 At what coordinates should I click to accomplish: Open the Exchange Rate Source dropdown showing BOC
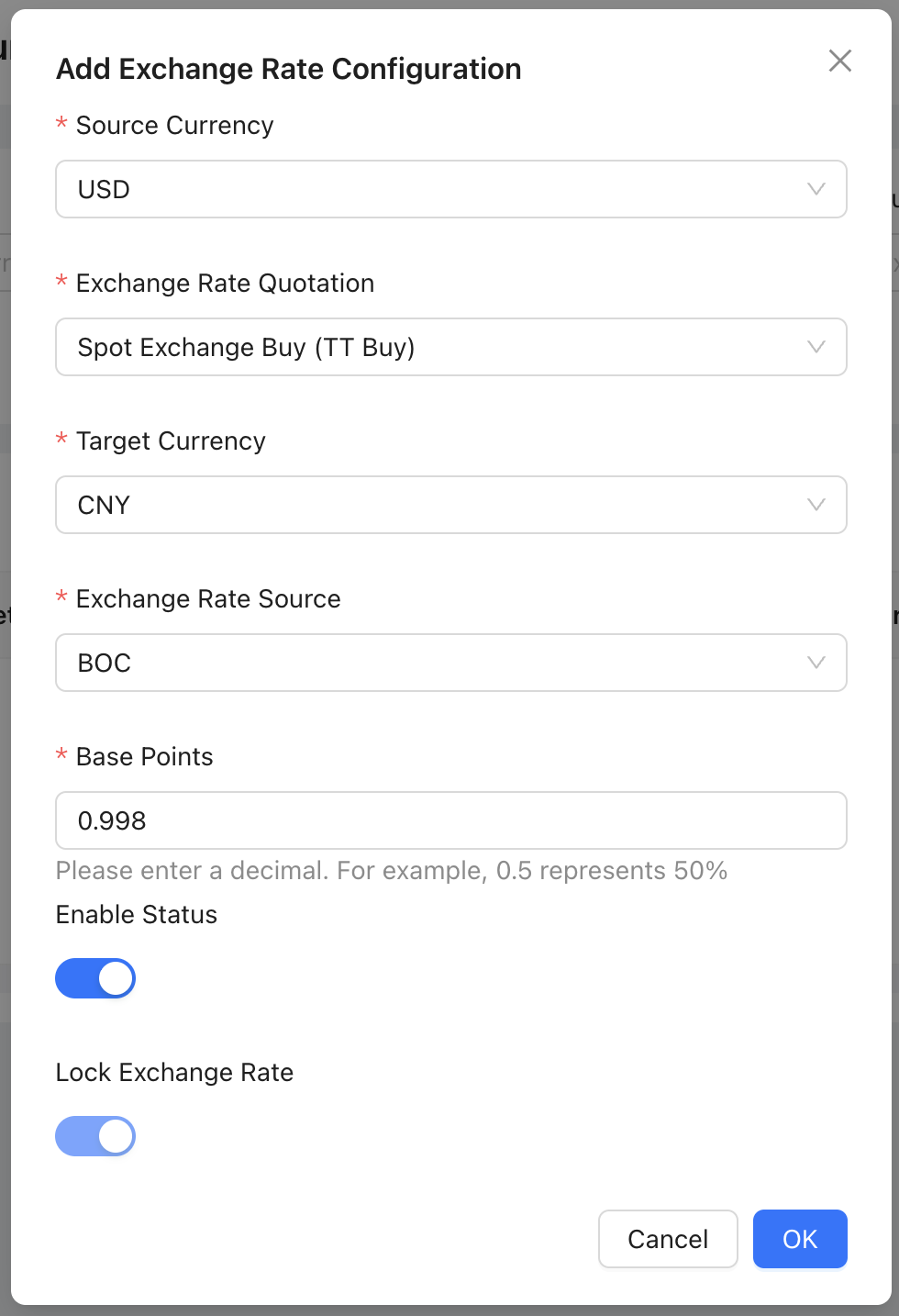tap(431, 663)
